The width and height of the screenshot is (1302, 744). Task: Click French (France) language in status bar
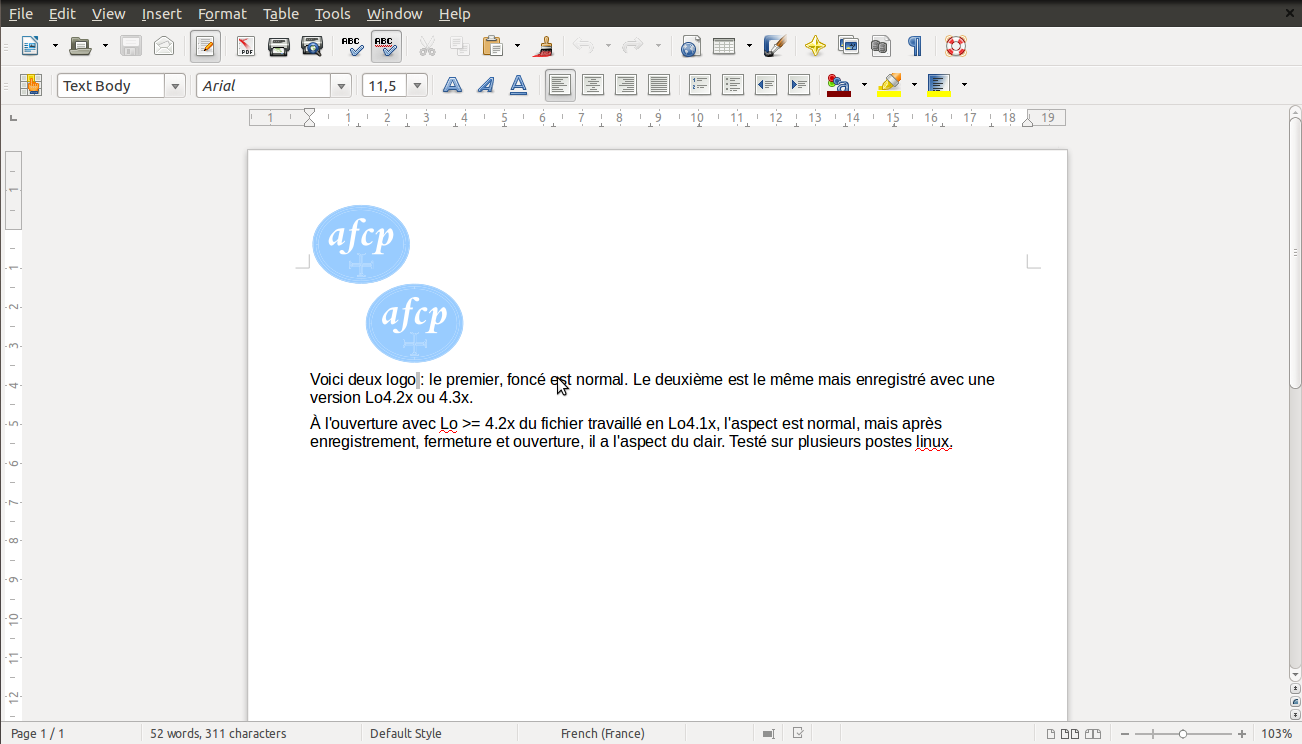pyautogui.click(x=602, y=733)
